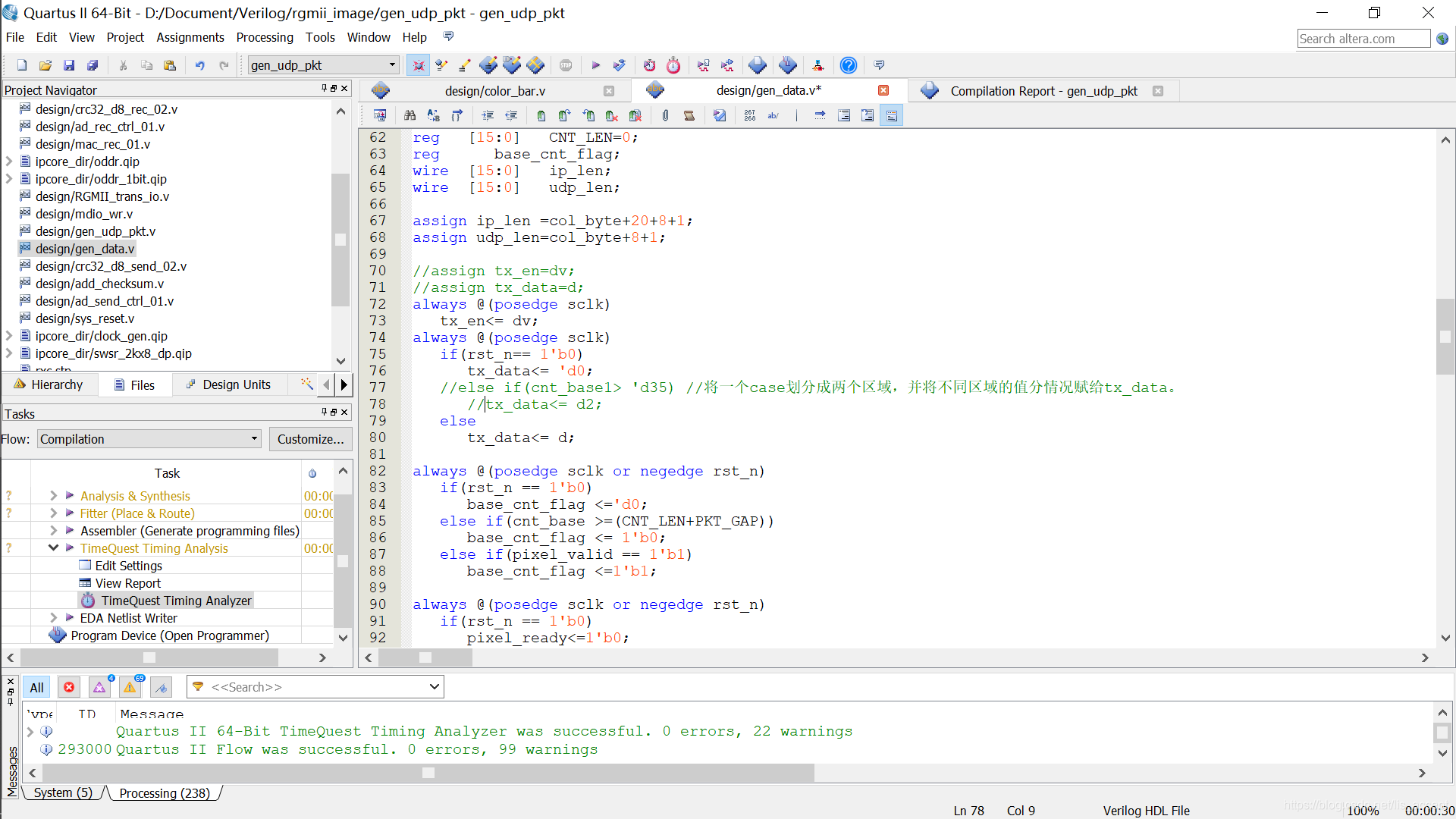This screenshot has height=819, width=1456.
Task: Click the TimeQuest Timing Analyzer task
Action: (x=176, y=601)
